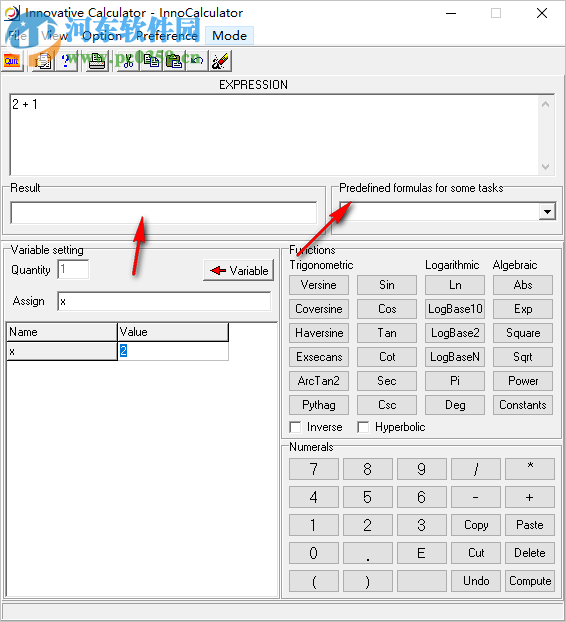Viewport: 566px width, 622px height.
Task: Click the Quit toolbar icon
Action: pyautogui.click(x=12, y=61)
